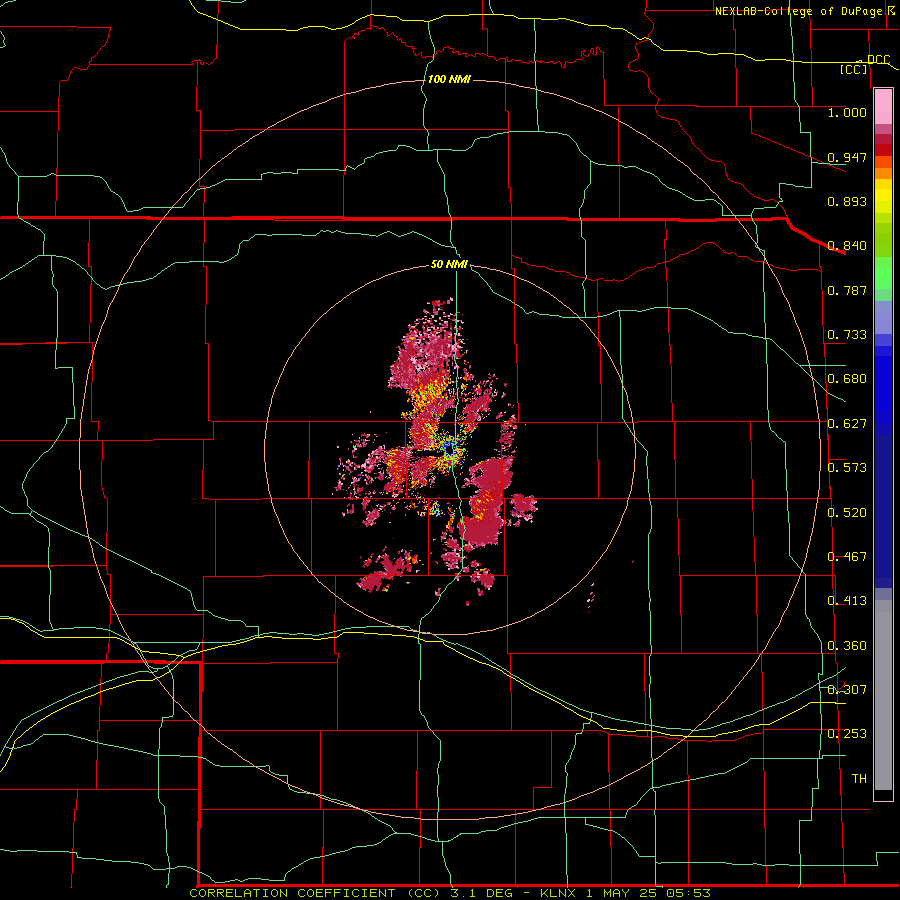The height and width of the screenshot is (900, 900).
Task: Click the gray bottom segment of the color bar
Action: tap(883, 695)
